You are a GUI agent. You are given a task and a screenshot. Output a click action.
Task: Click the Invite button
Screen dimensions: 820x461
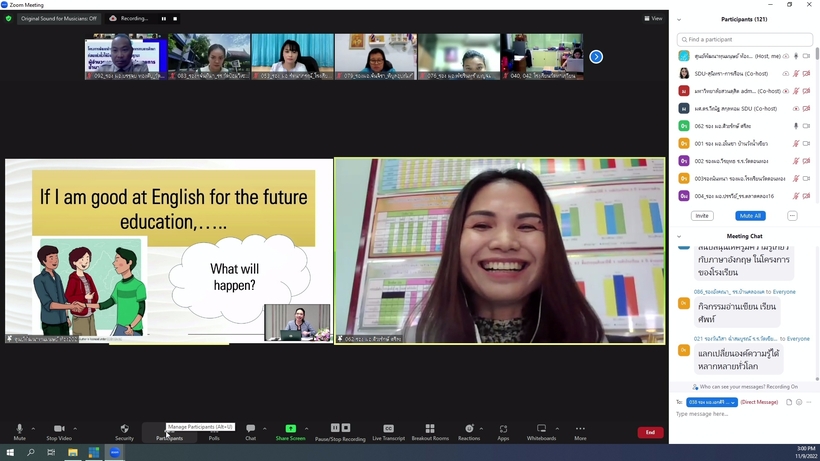click(x=702, y=215)
